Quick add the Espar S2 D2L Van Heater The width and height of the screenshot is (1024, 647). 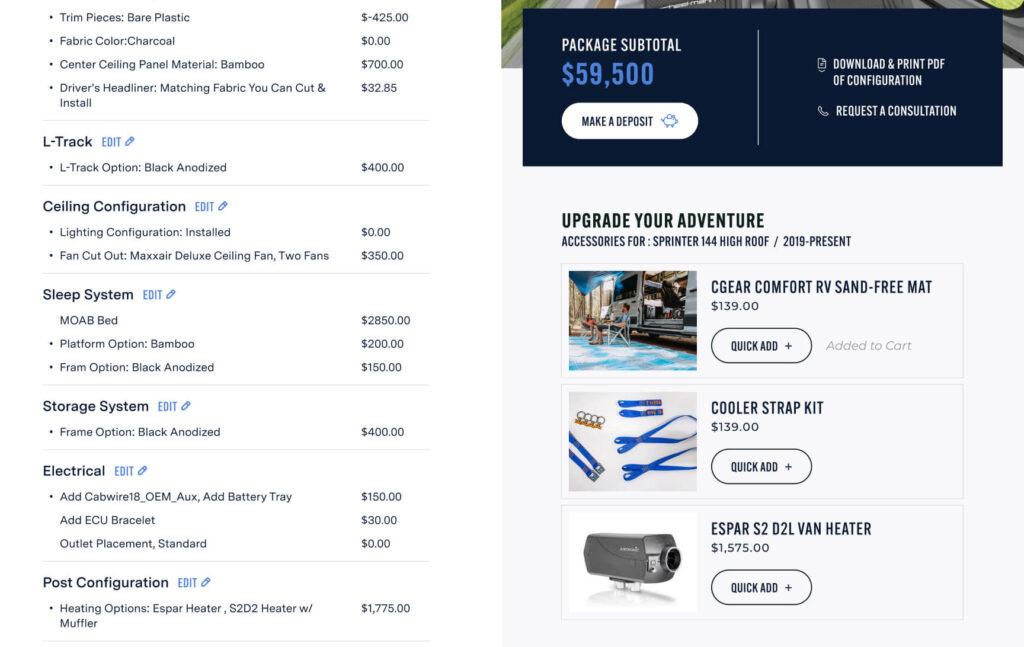761,588
